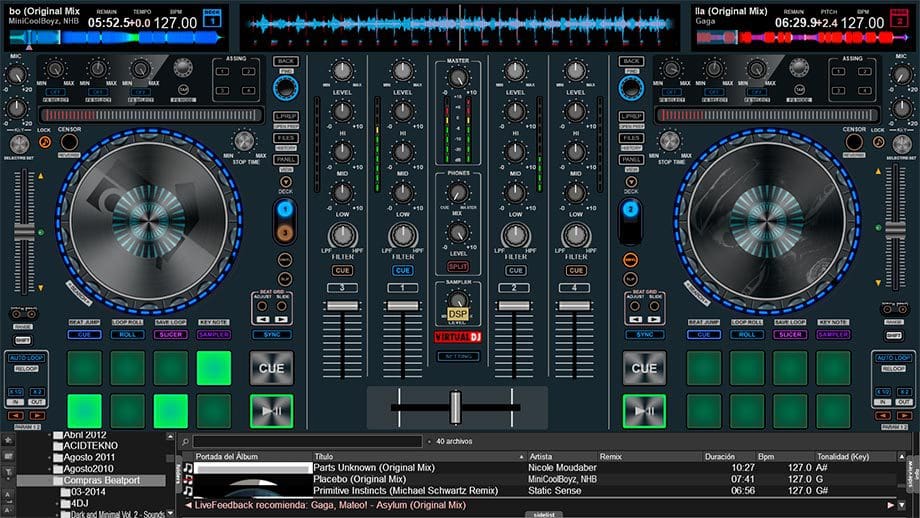This screenshot has width=920, height=518.
Task: Expand the Agosto 2011 folder
Action: [49, 457]
